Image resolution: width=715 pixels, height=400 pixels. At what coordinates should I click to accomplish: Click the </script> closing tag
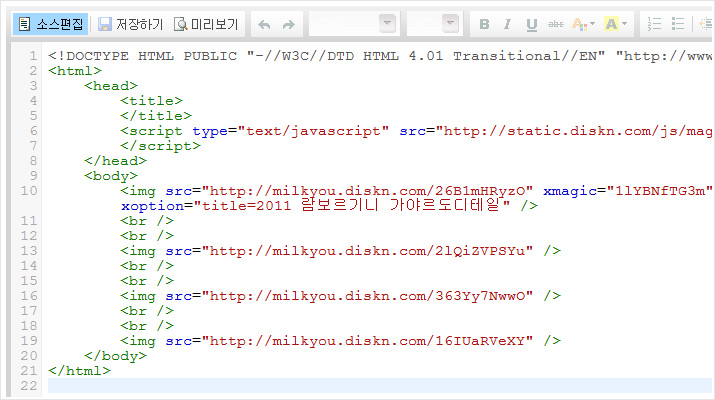[x=161, y=146]
